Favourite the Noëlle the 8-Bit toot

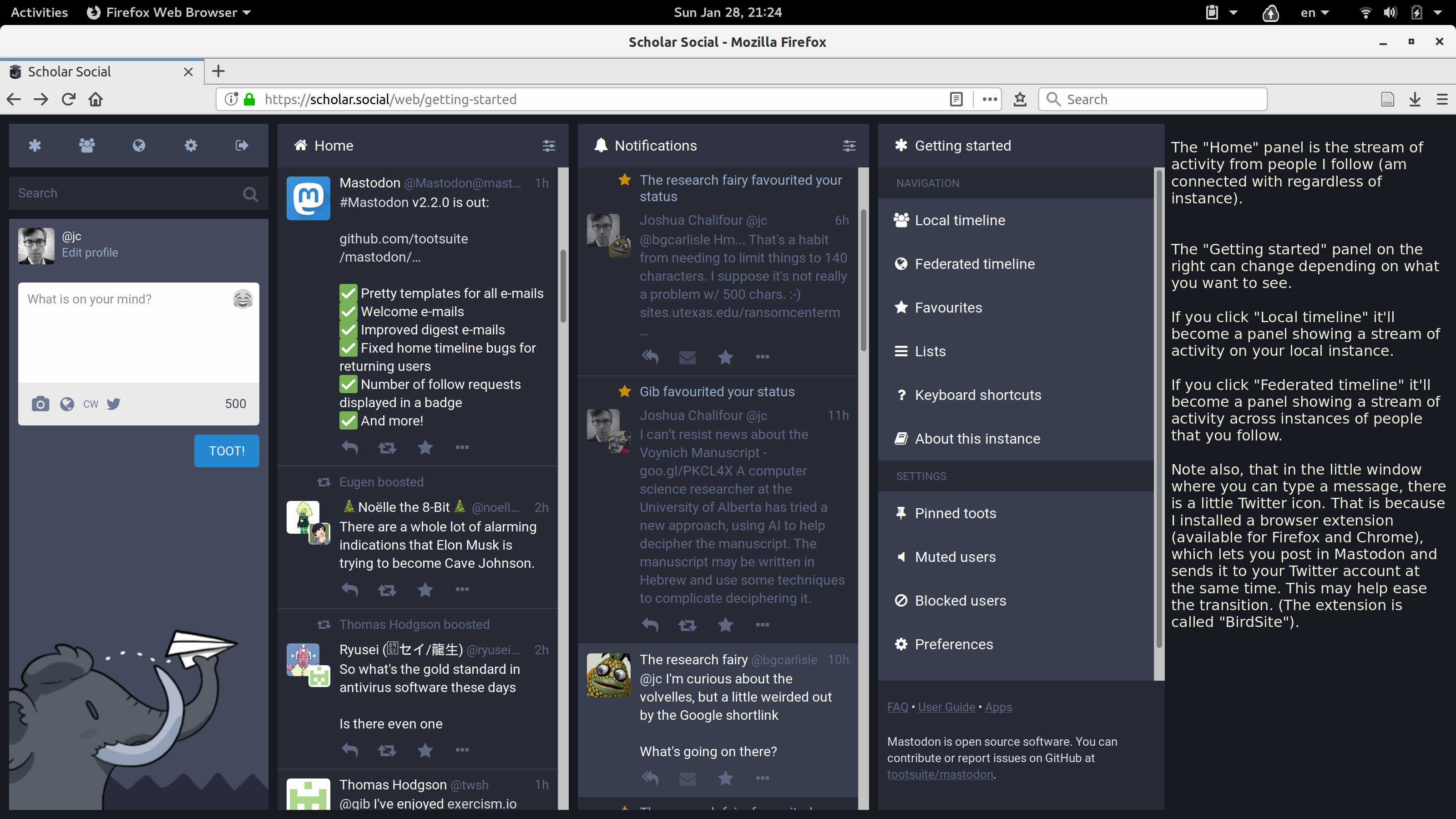pyautogui.click(x=425, y=590)
